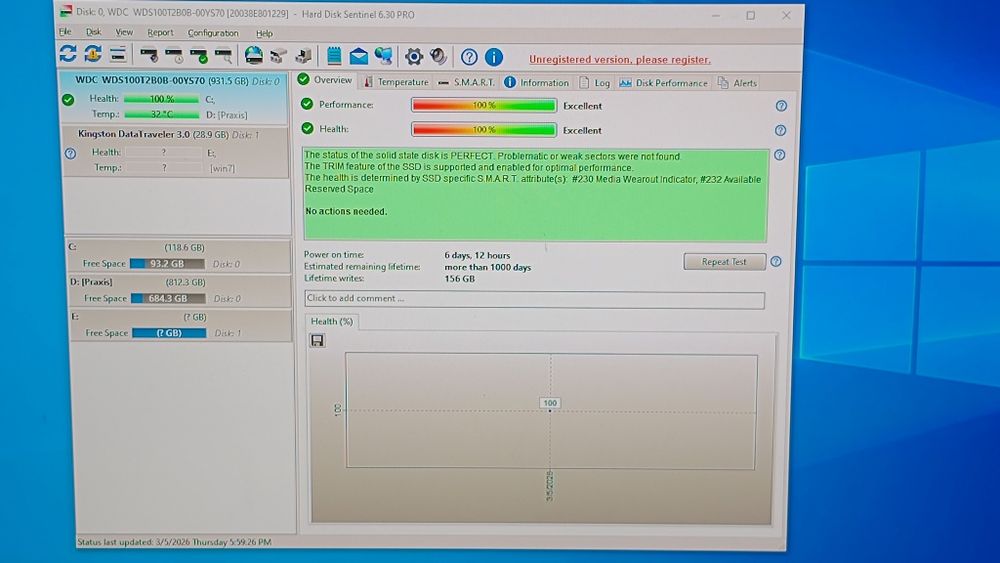Click the E: partition free space bar
1000x563 pixels.
169,333
